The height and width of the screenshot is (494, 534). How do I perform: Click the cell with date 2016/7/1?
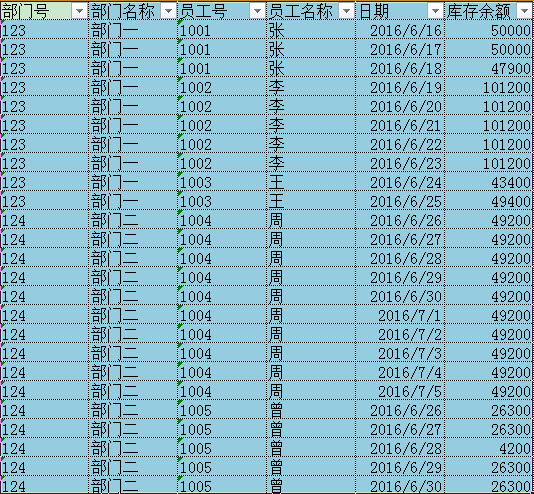click(400, 315)
